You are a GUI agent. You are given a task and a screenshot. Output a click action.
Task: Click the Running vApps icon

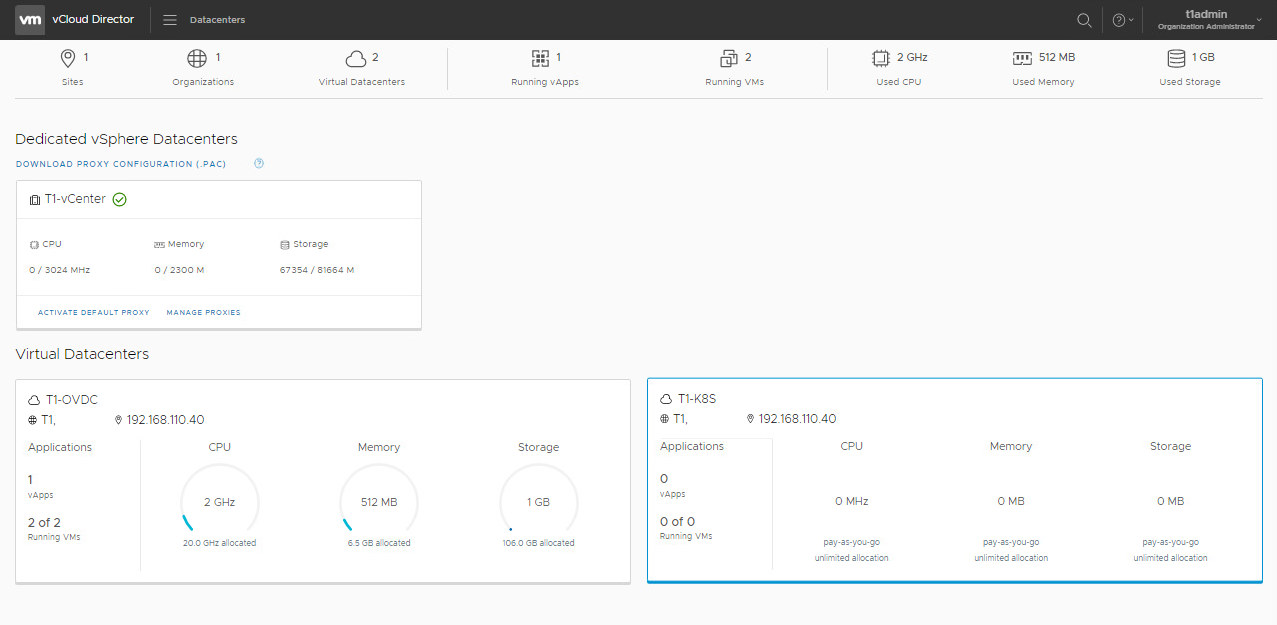pyautogui.click(x=540, y=58)
